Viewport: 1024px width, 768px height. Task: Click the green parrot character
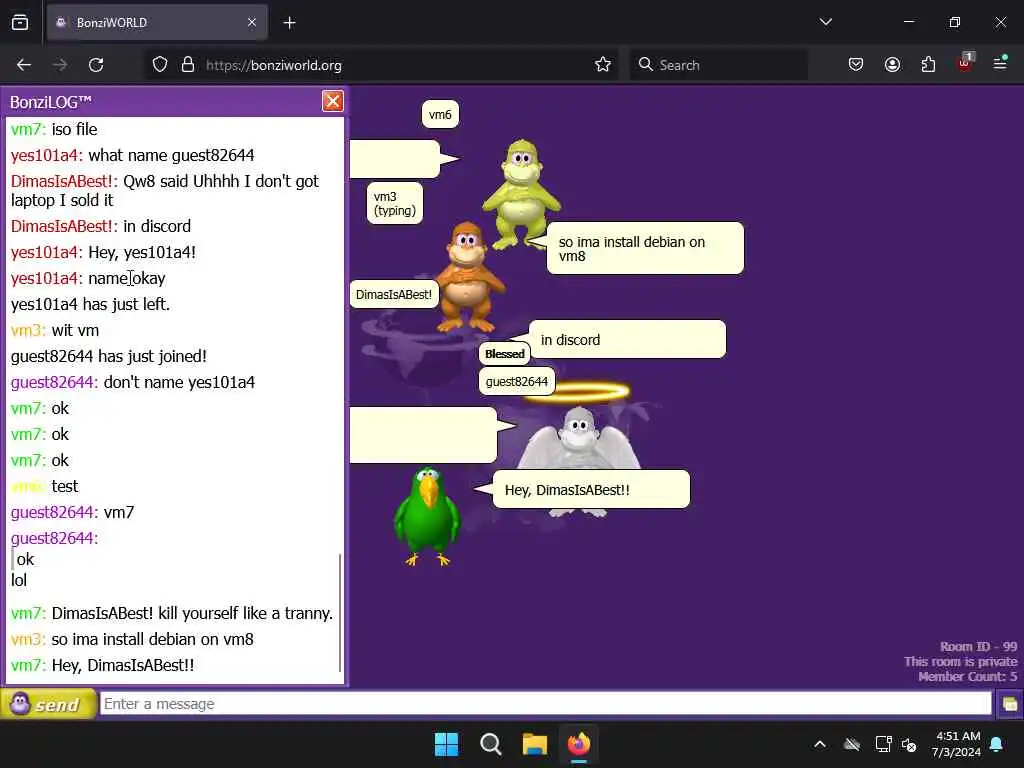pyautogui.click(x=427, y=515)
